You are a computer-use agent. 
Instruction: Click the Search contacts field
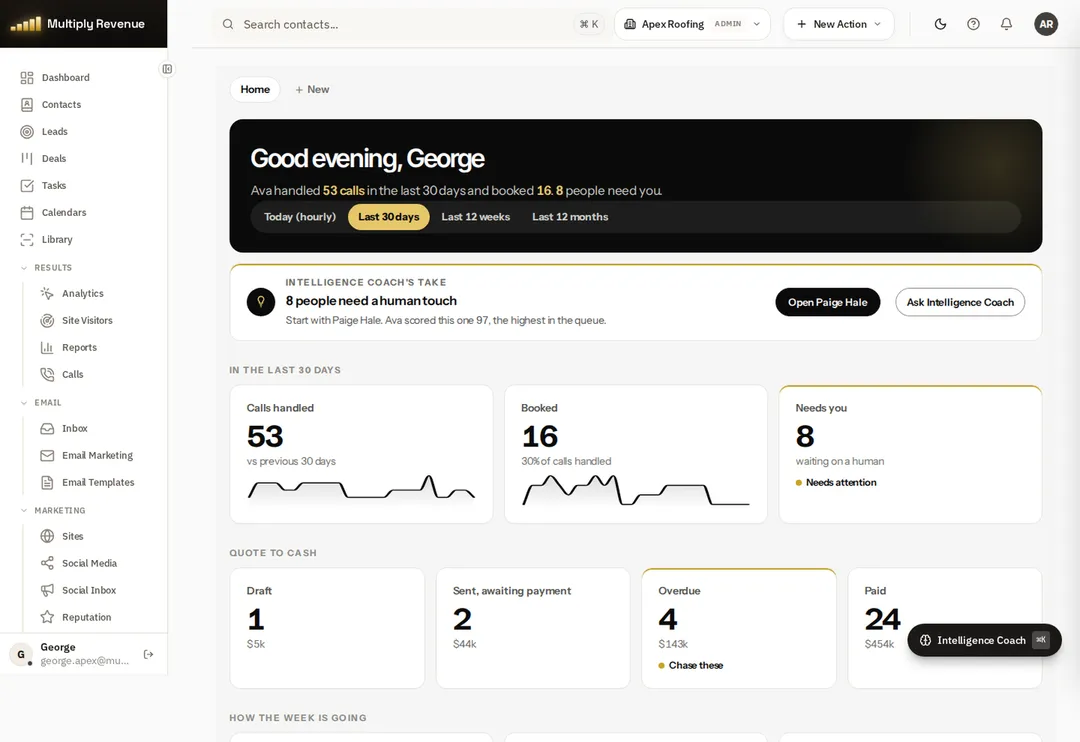point(409,24)
